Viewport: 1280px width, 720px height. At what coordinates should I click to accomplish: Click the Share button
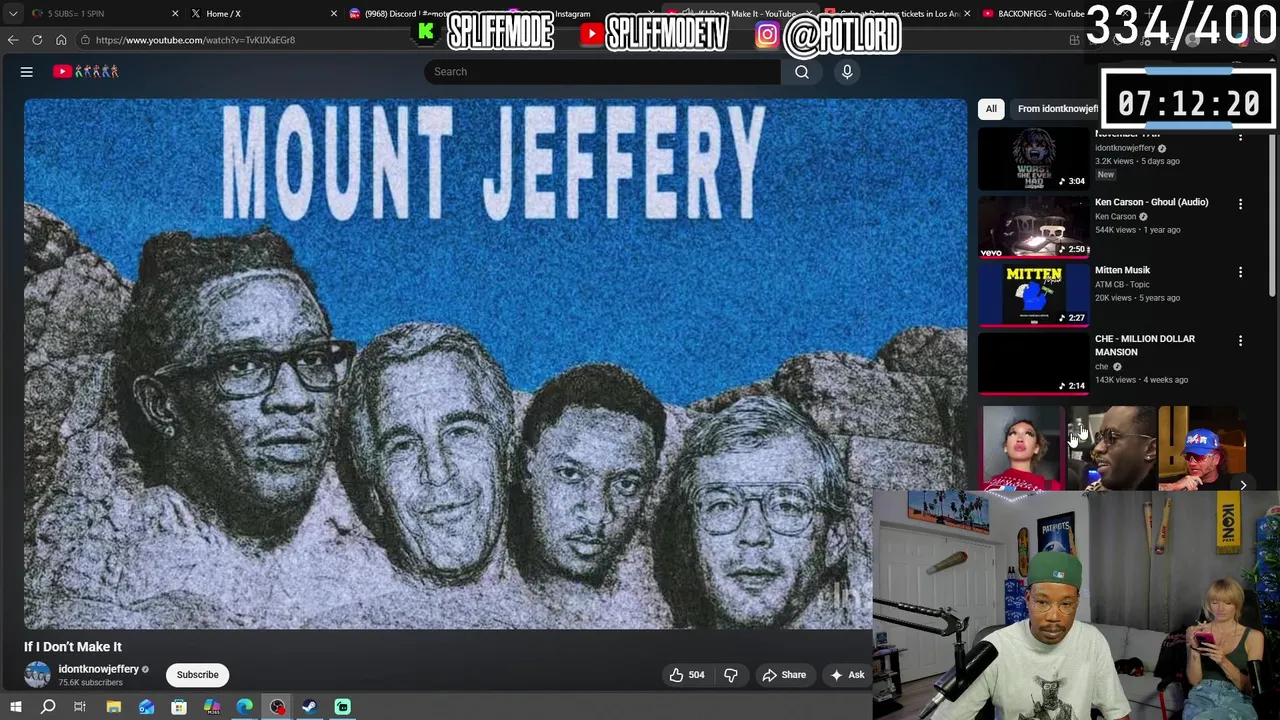[784, 675]
